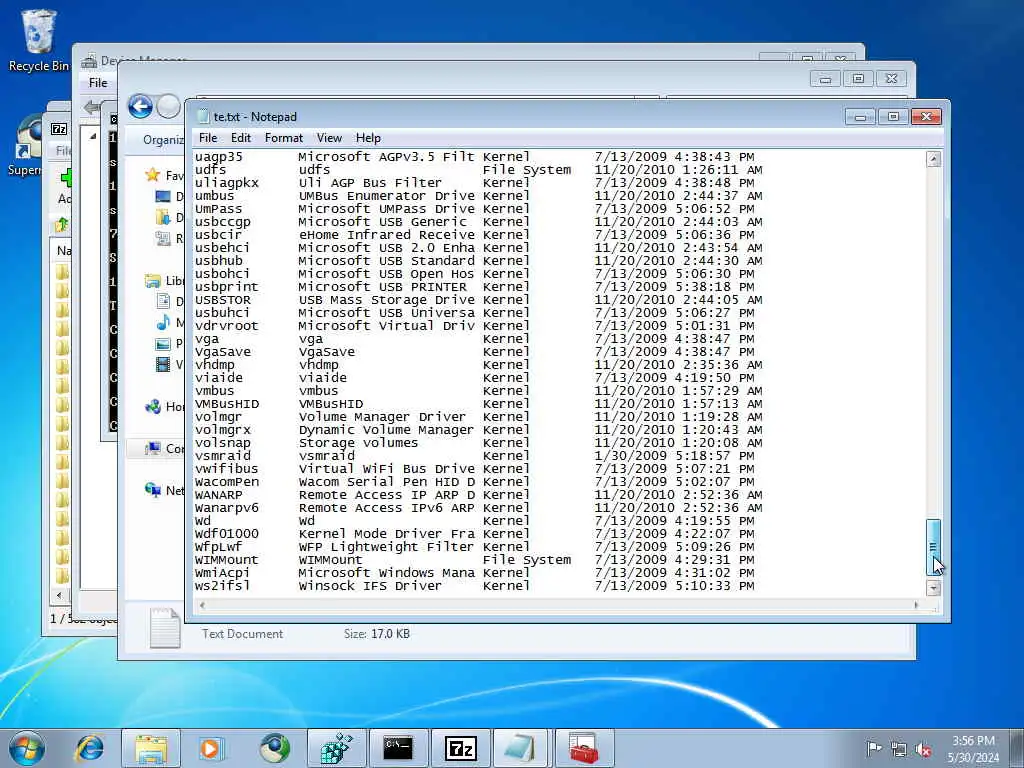Open the Notepad Edit menu
Screen dimensions: 1024x768
pos(240,138)
